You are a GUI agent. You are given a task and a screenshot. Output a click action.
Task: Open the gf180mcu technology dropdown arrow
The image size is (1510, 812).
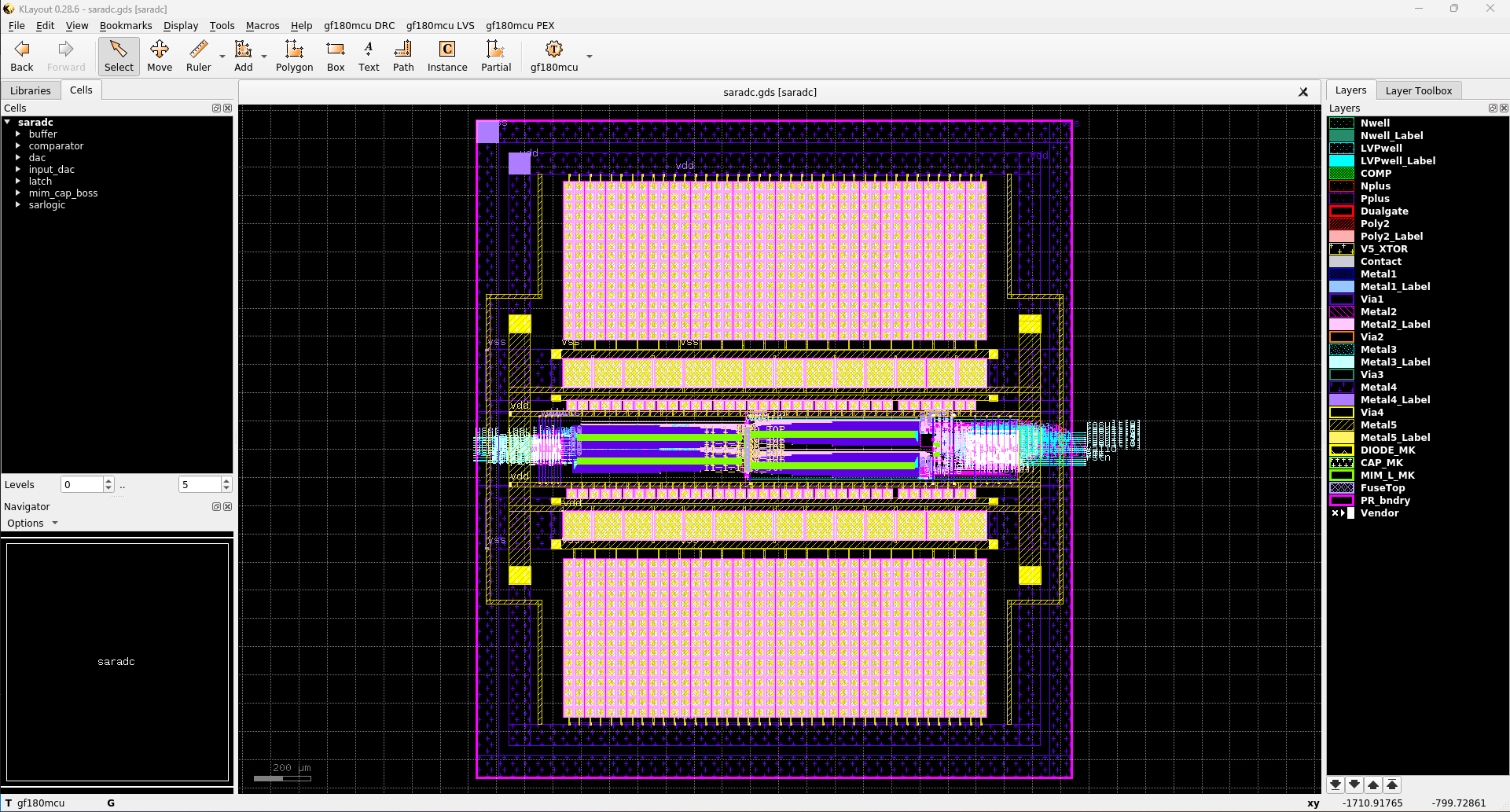coord(590,57)
